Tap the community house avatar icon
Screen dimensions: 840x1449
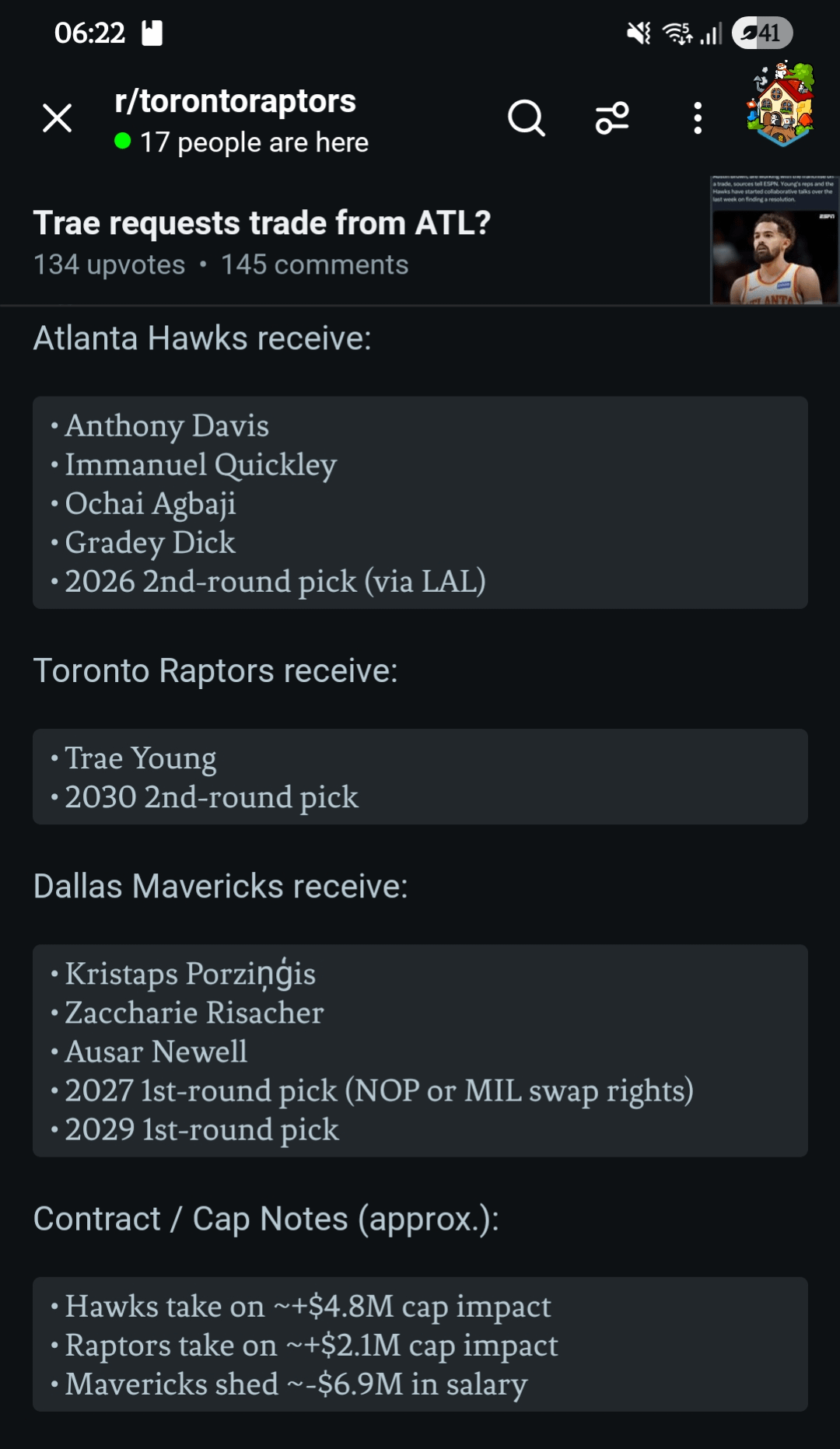781,104
